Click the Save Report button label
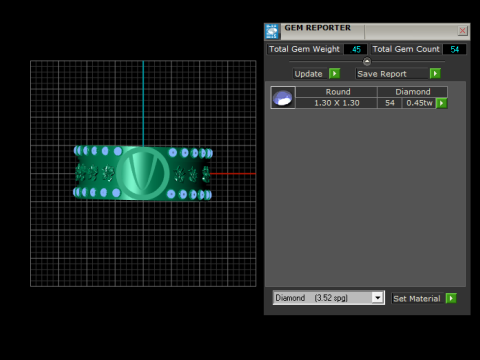The image size is (480, 360). click(382, 74)
